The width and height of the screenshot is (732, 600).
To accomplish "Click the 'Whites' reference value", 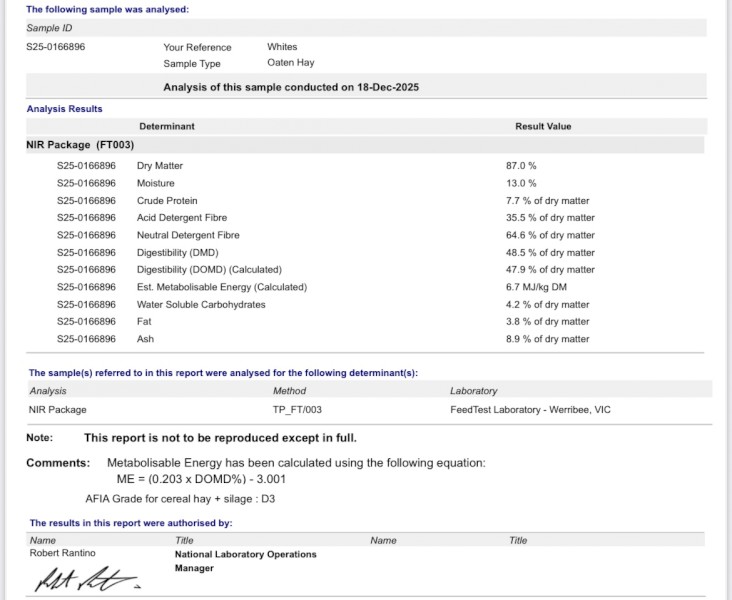I will (282, 47).
